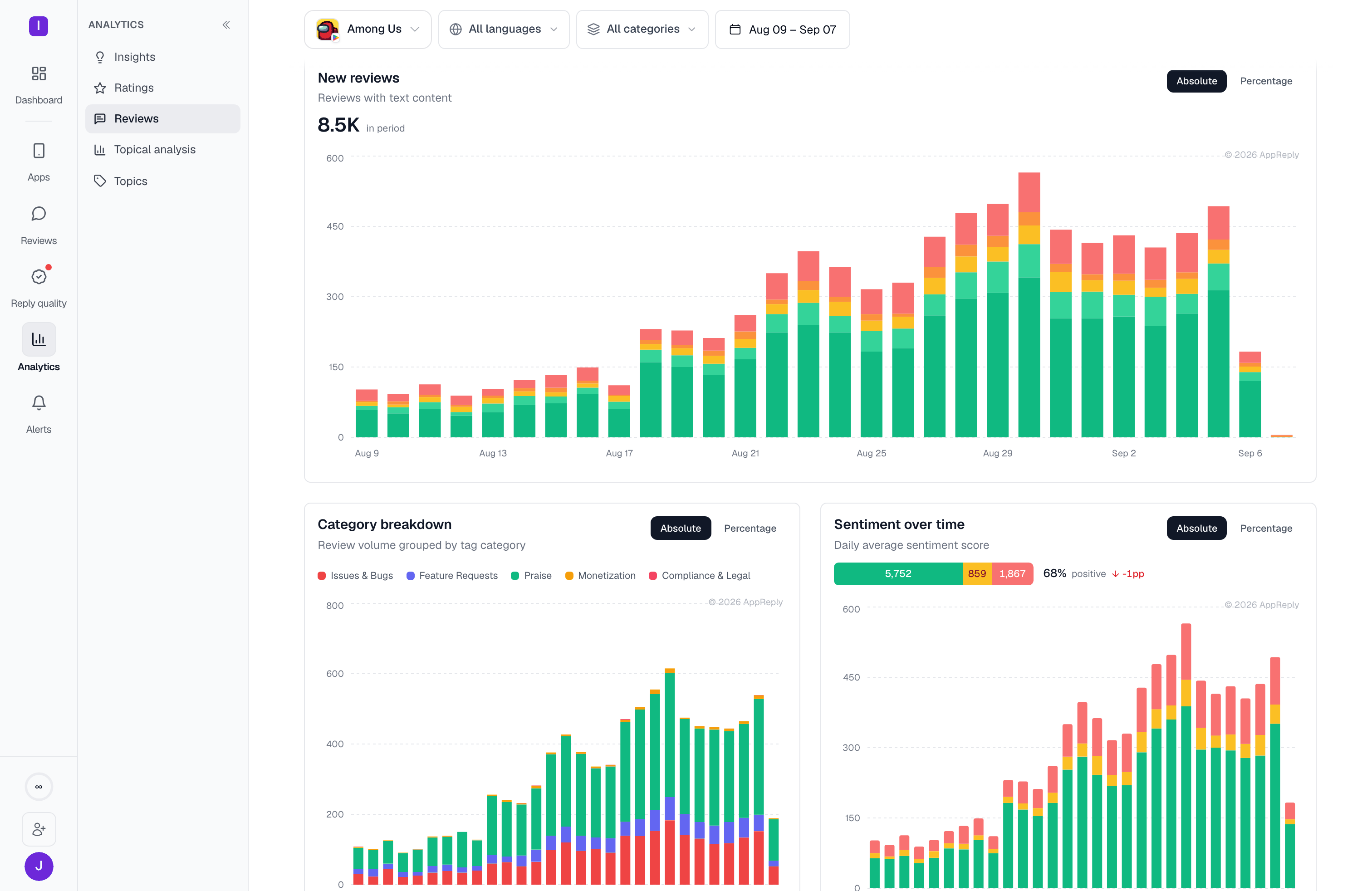Image resolution: width=1372 pixels, height=891 pixels.
Task: Click the Sep 6 bar in New reviews chart
Action: (x=1250, y=394)
